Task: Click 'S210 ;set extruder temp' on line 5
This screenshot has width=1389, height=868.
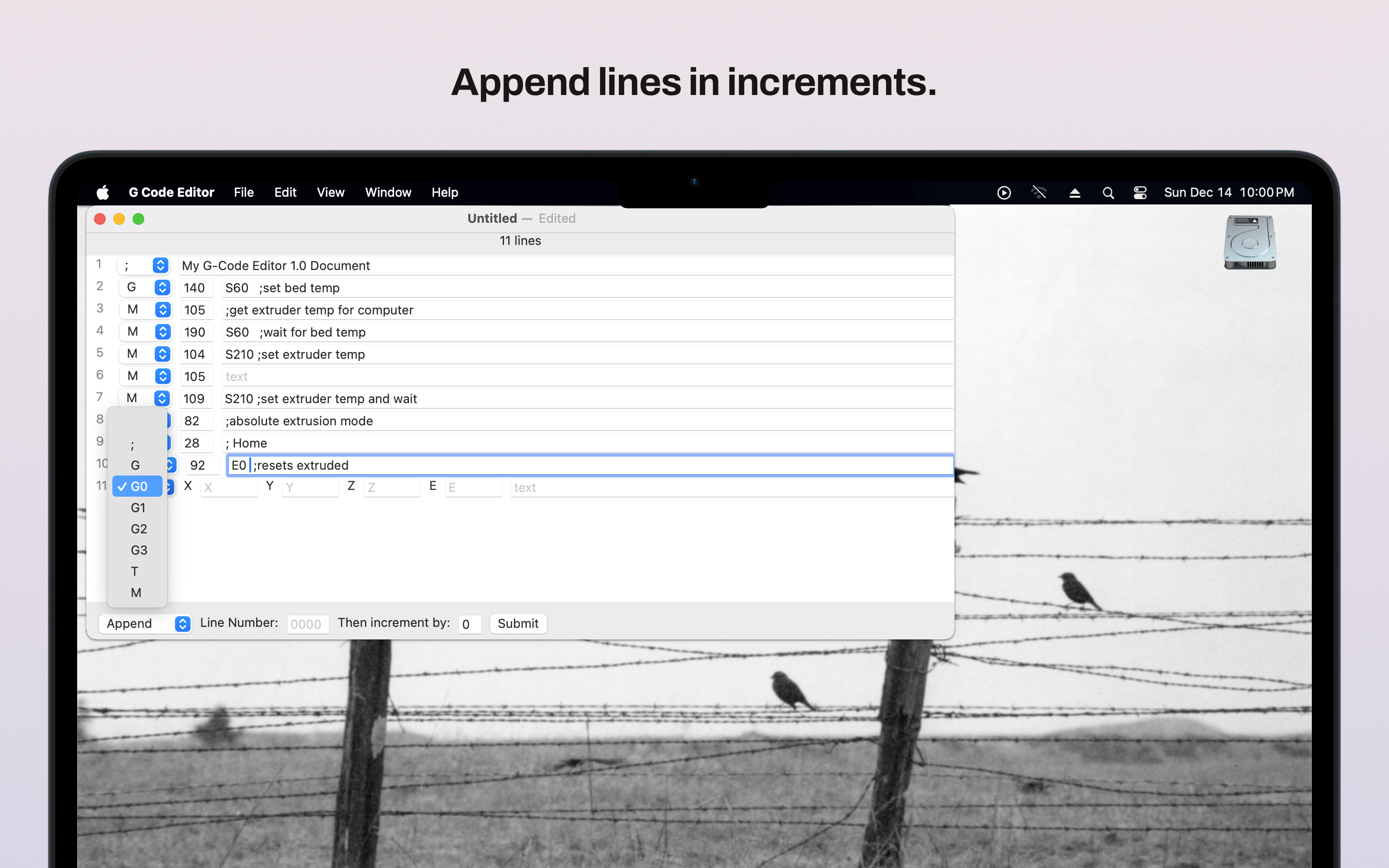Action: [295, 354]
